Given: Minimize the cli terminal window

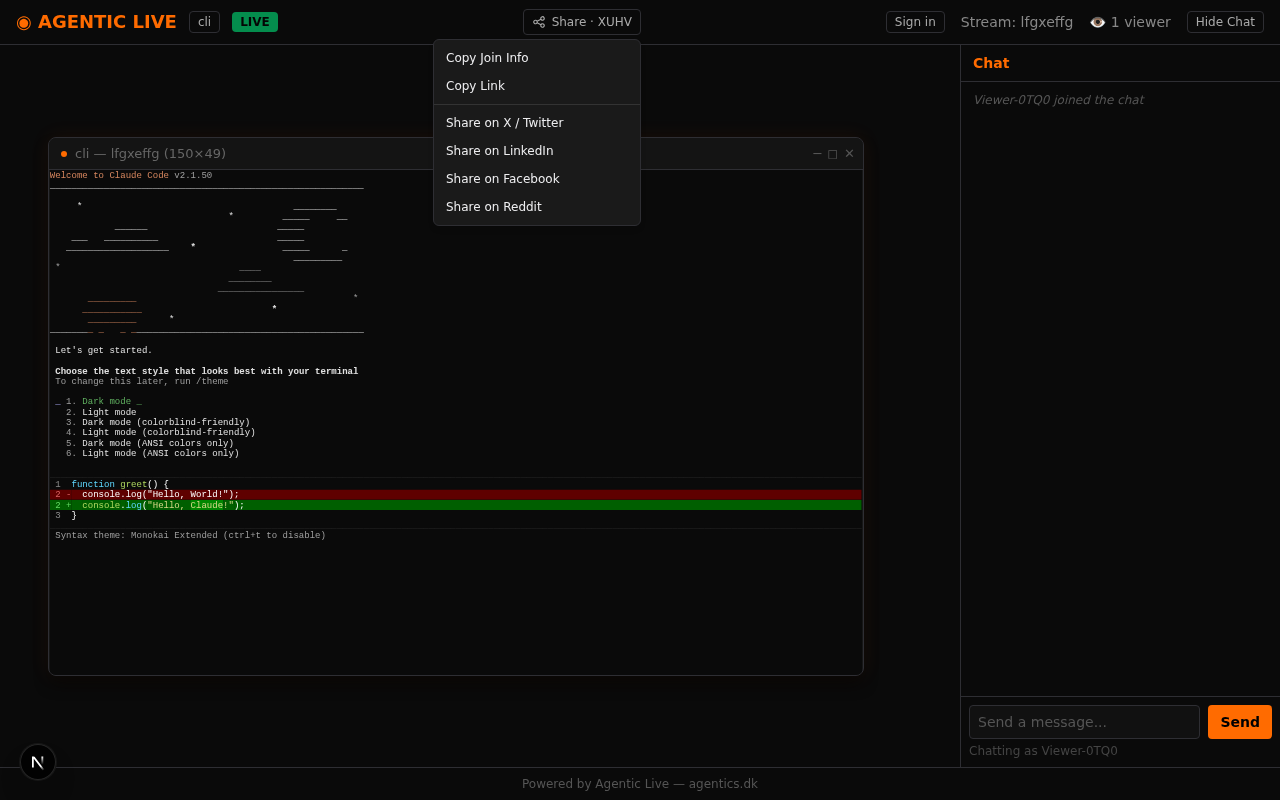Looking at the screenshot, I should point(817,154).
